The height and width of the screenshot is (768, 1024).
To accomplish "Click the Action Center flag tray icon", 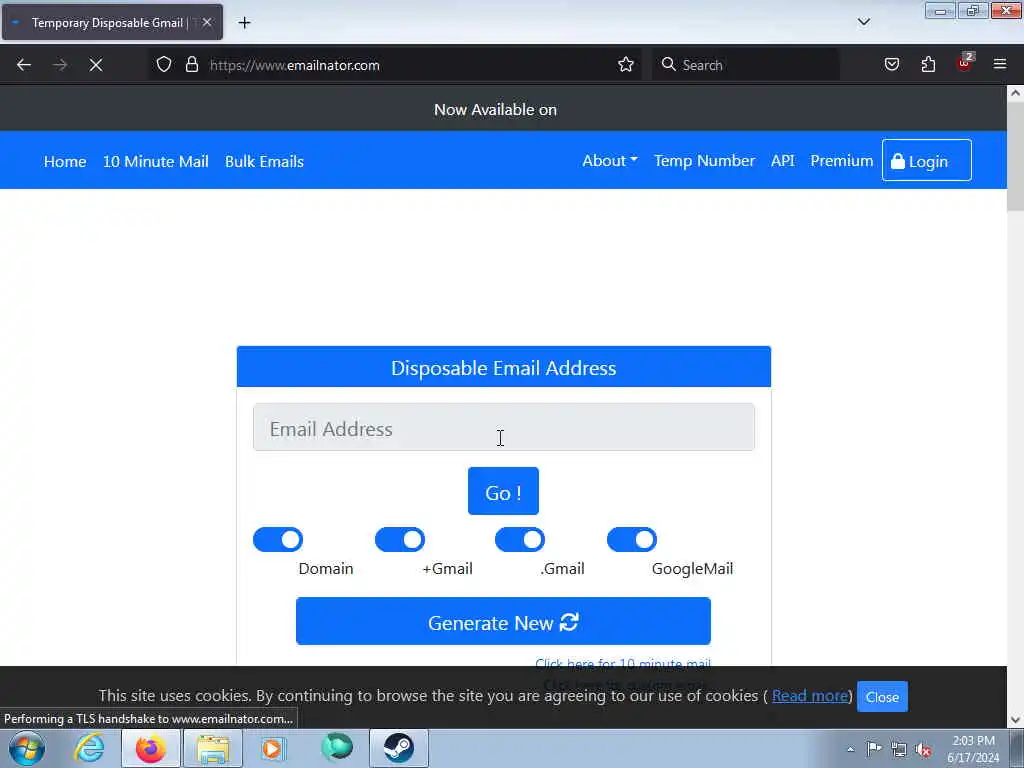I will pyautogui.click(x=874, y=749).
